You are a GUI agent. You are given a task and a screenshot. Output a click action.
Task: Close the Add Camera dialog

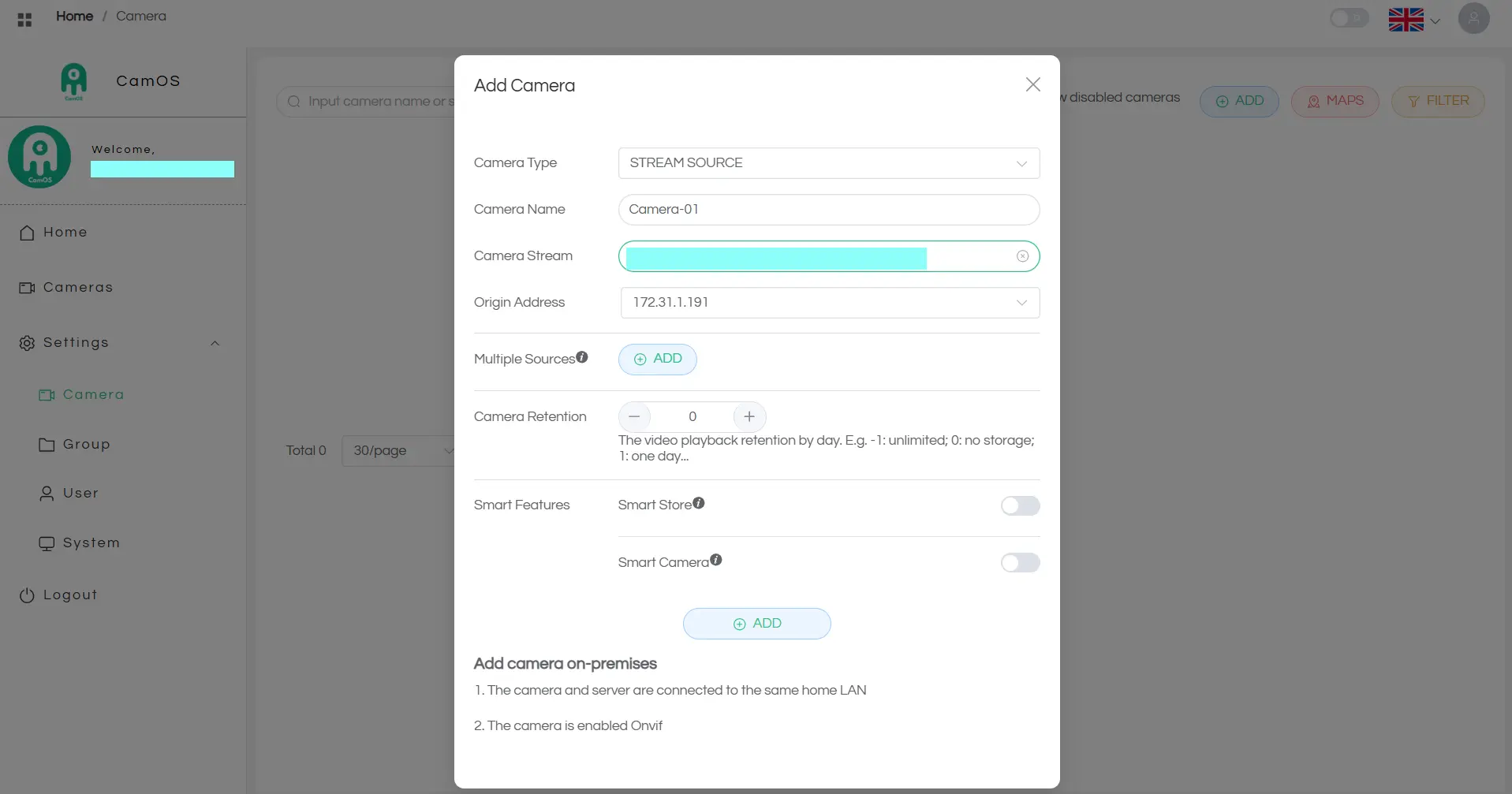pyautogui.click(x=1032, y=84)
